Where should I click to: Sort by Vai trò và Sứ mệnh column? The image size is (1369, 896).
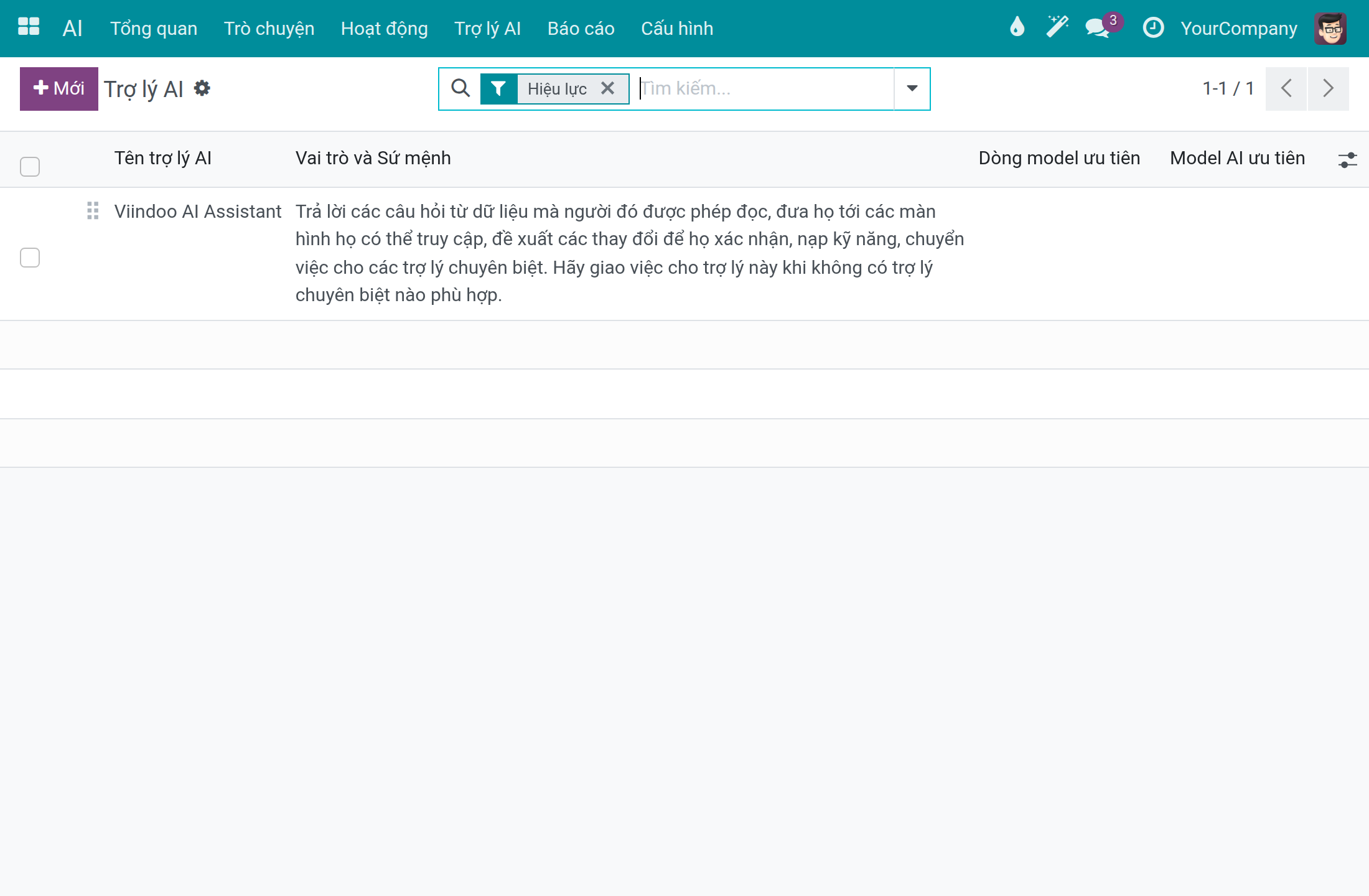pos(373,158)
